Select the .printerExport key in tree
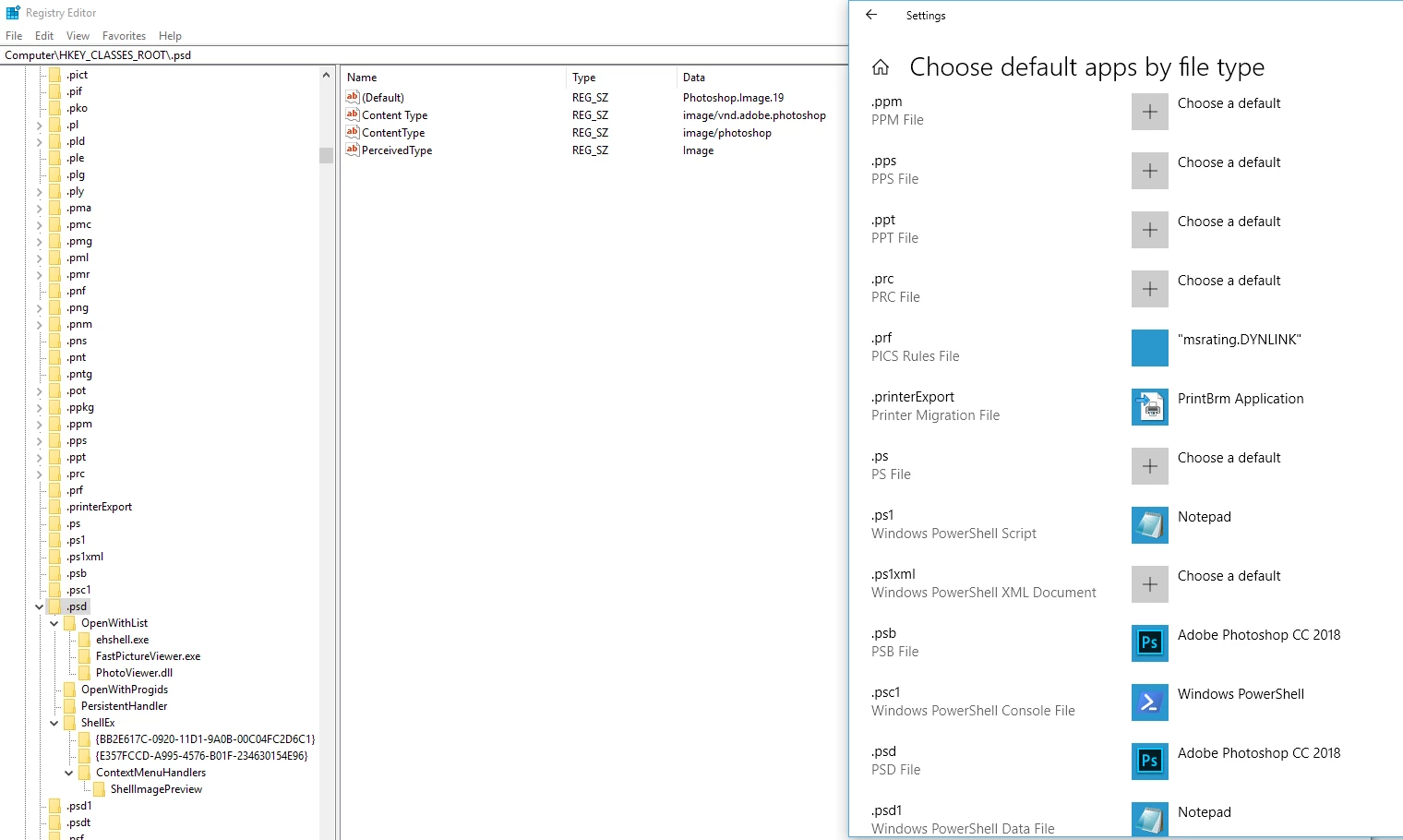 [99, 507]
